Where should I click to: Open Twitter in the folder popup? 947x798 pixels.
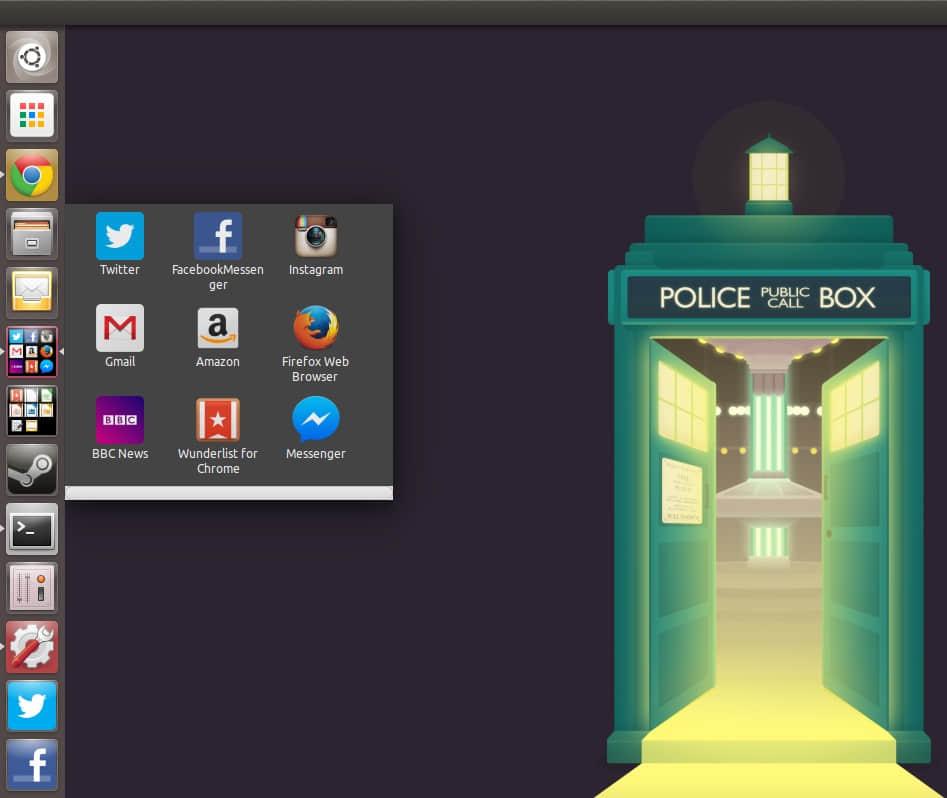click(120, 237)
